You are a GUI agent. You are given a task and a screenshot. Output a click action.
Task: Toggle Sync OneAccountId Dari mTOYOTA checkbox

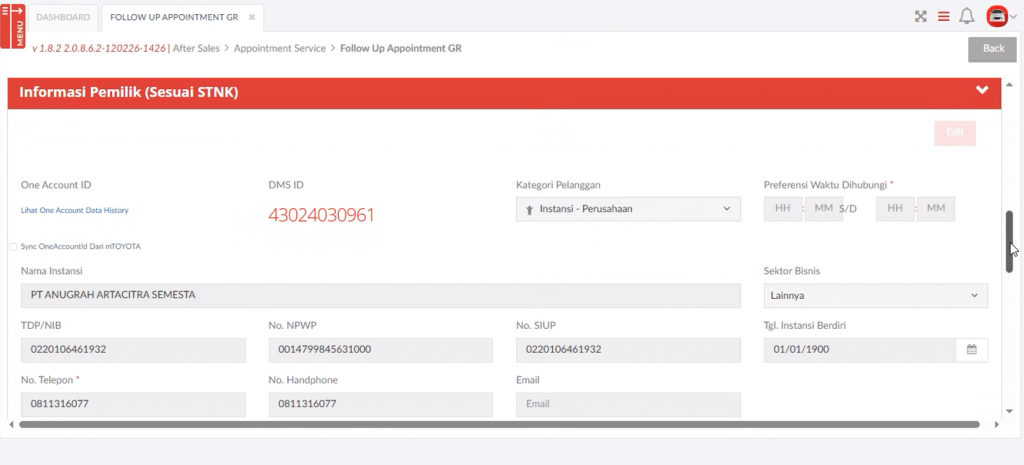(x=13, y=246)
